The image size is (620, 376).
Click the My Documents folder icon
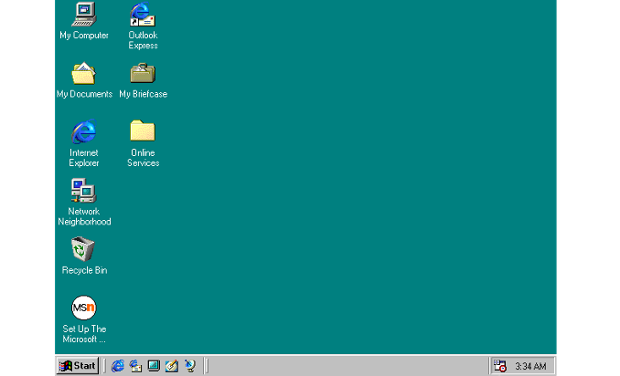[83, 74]
